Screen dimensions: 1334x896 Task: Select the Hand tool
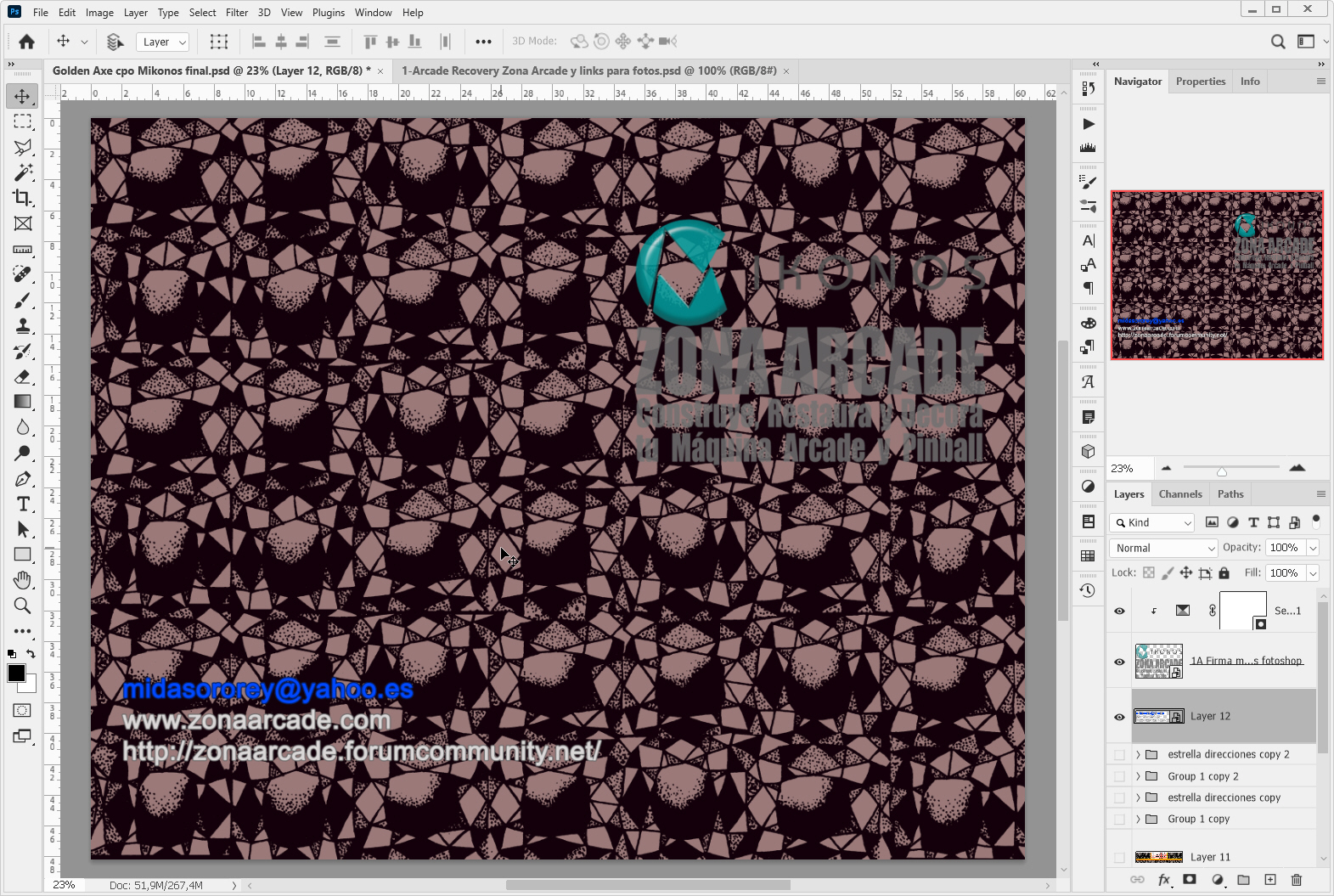[23, 581]
